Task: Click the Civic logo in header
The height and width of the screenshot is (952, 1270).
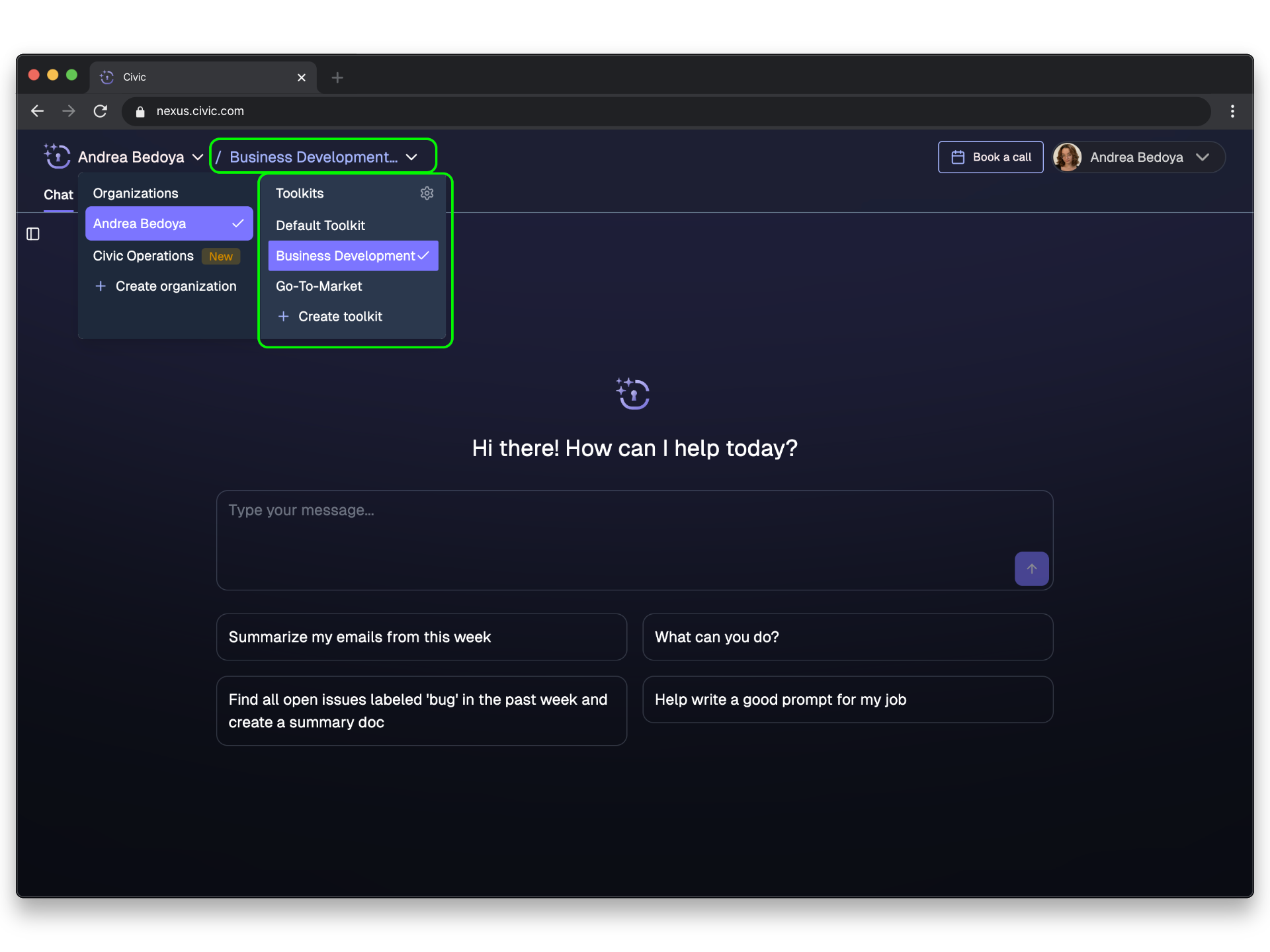Action: (x=58, y=157)
